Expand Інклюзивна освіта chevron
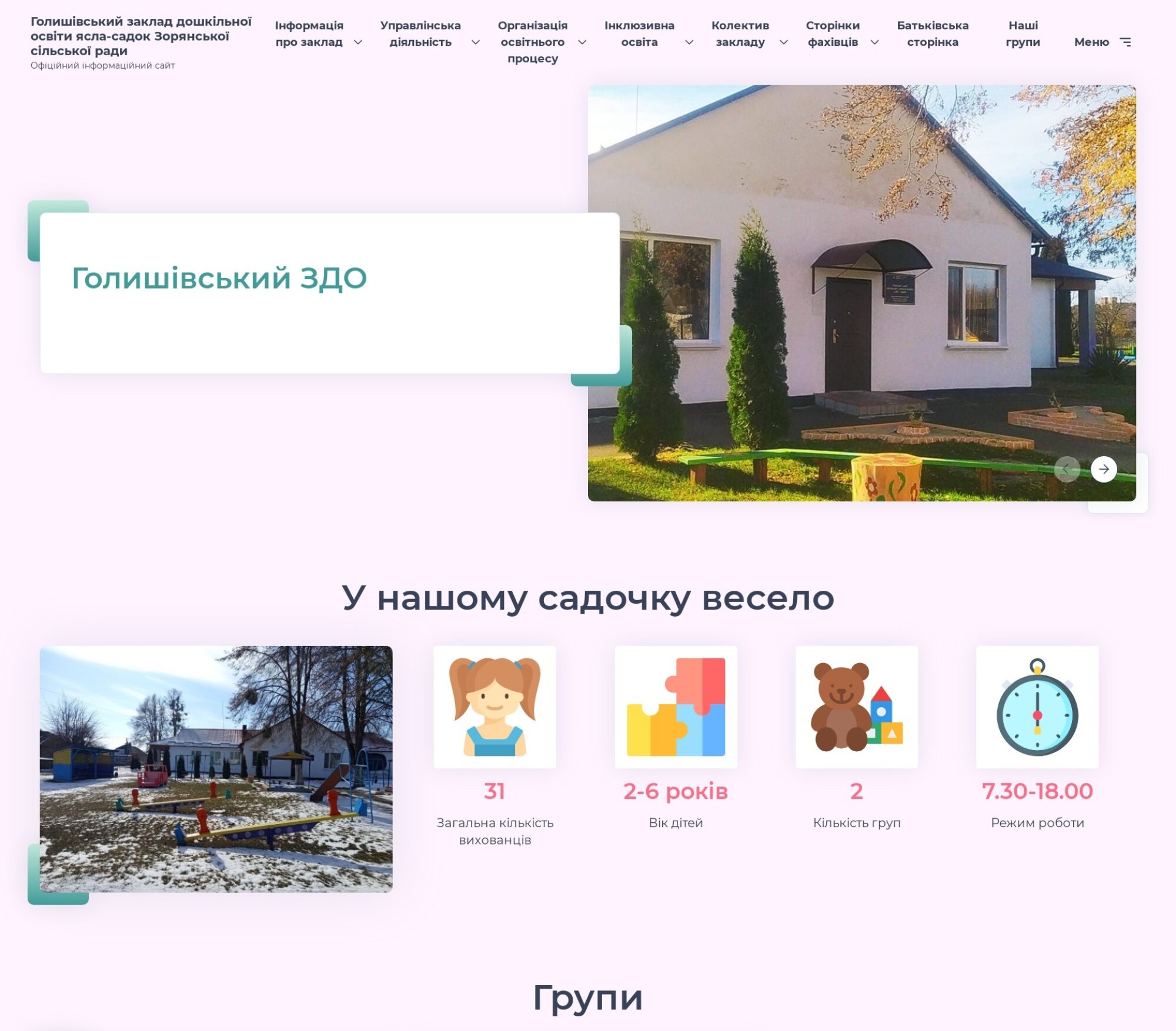The width and height of the screenshot is (1176, 1031). coord(689,42)
